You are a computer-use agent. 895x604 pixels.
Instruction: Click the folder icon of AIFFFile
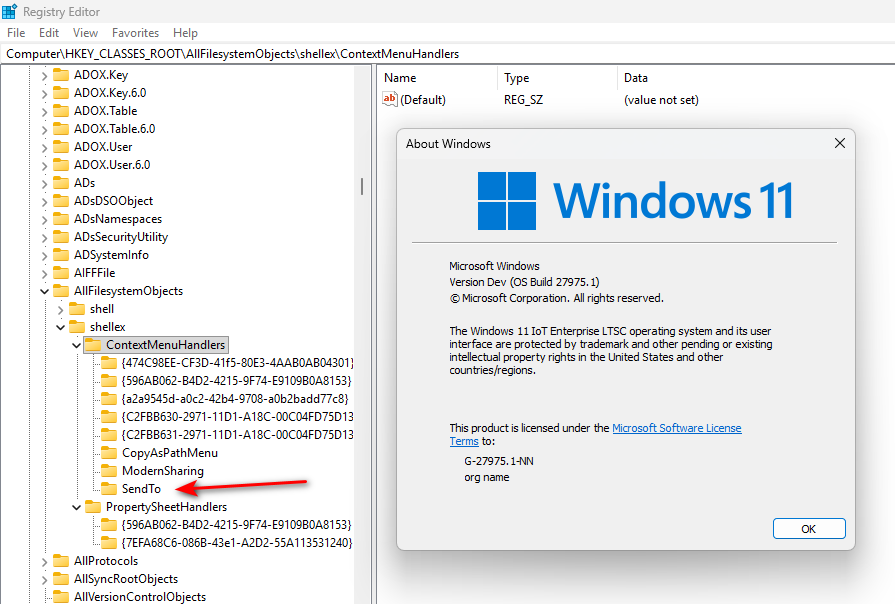(x=61, y=273)
